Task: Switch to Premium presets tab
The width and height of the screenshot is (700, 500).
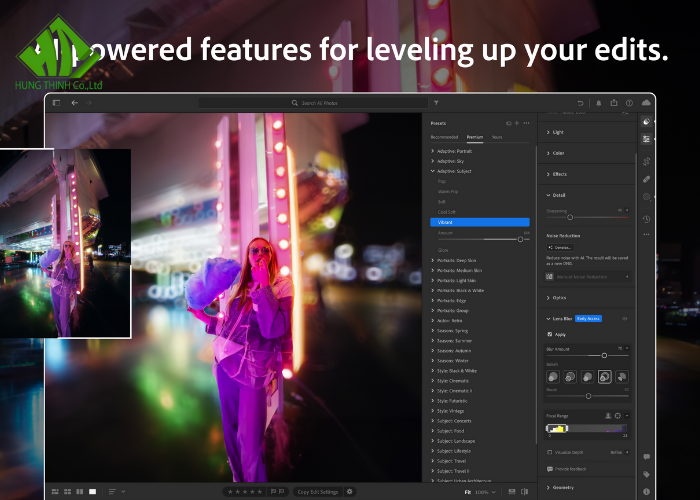Action: tap(475, 137)
